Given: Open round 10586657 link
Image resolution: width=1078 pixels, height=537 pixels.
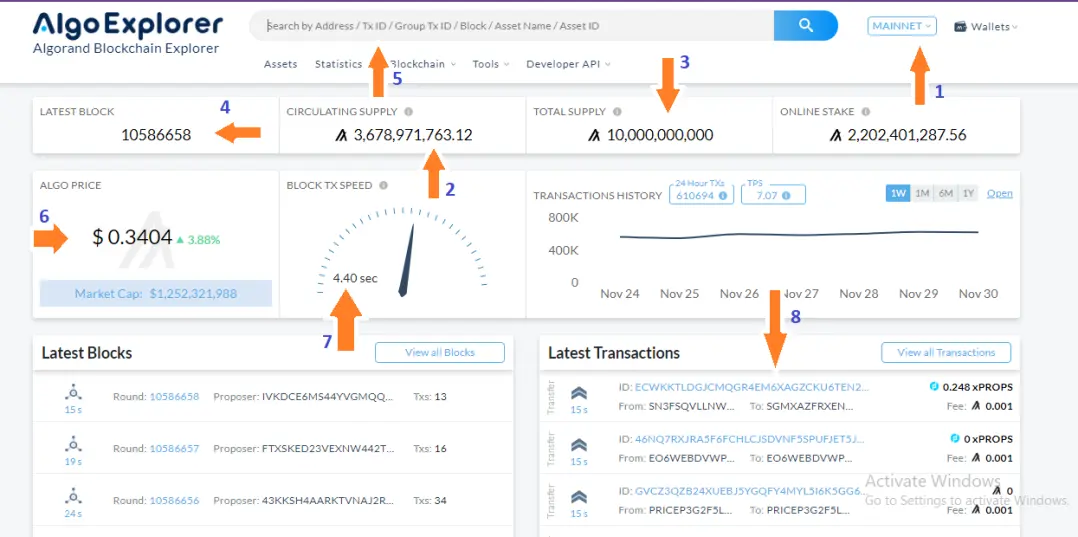Looking at the screenshot, I should tap(175, 448).
